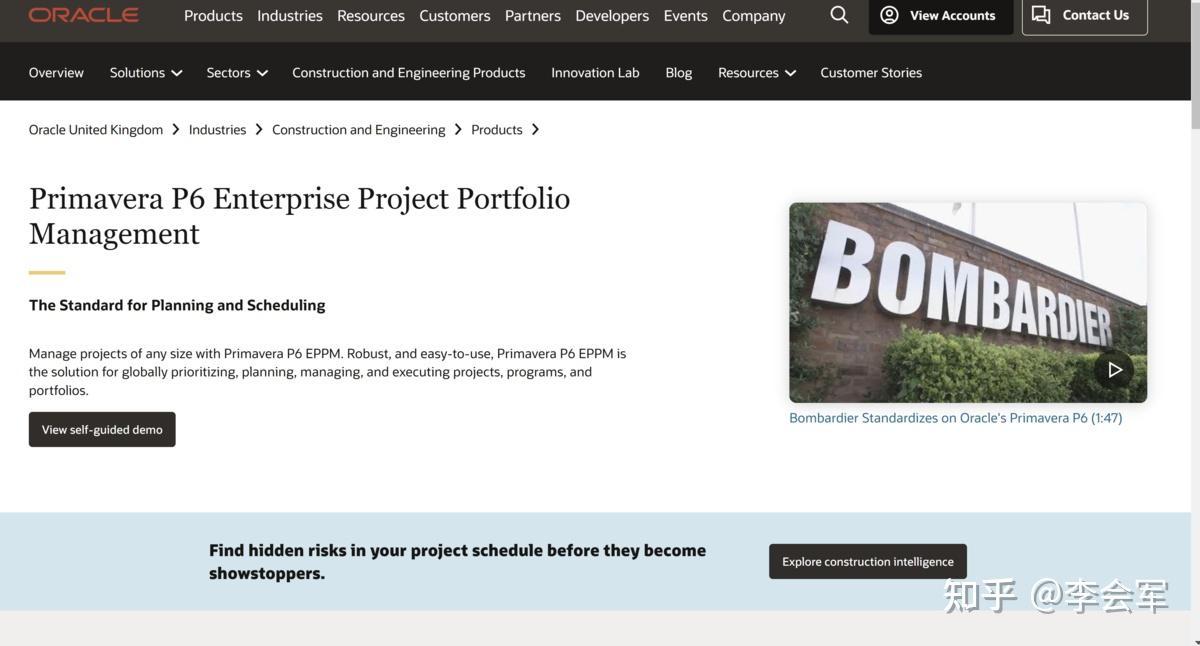1200x646 pixels.
Task: Click View self-guided demo button
Action: tap(102, 429)
